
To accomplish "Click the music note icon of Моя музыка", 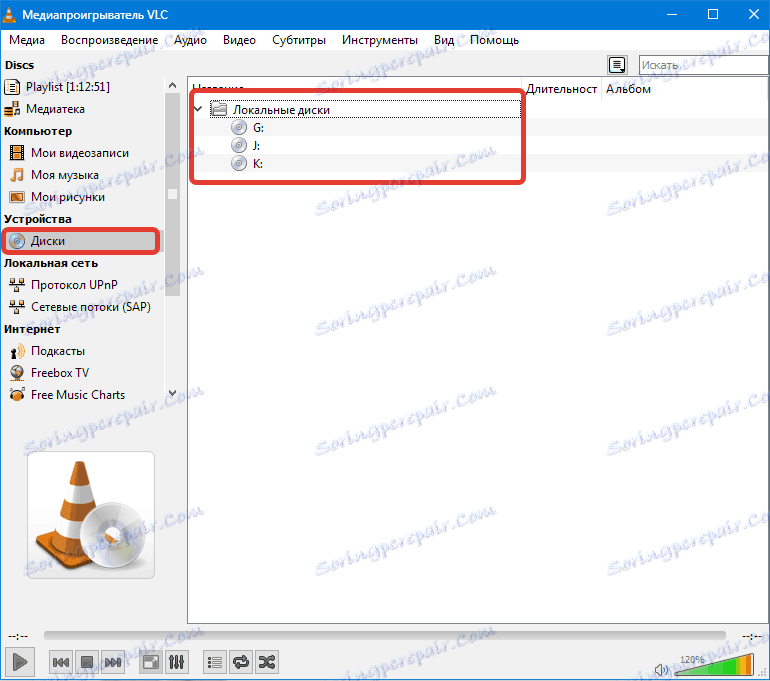I will pyautogui.click(x=17, y=175).
